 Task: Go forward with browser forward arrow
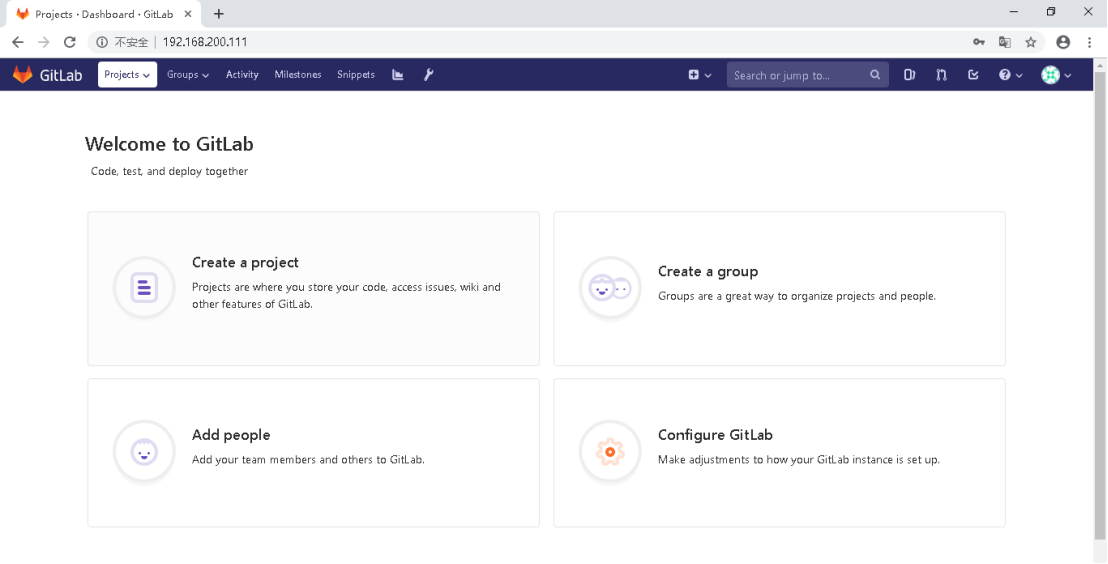coord(44,42)
